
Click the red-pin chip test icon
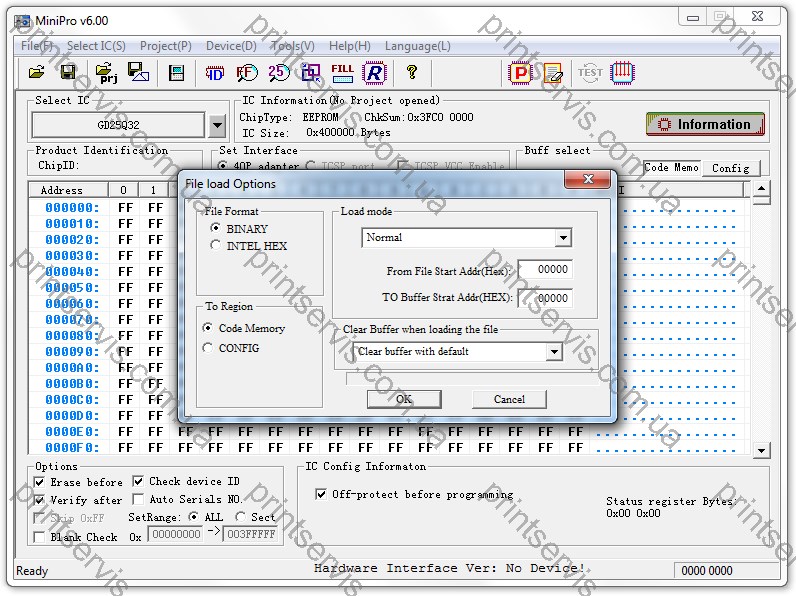tap(622, 73)
